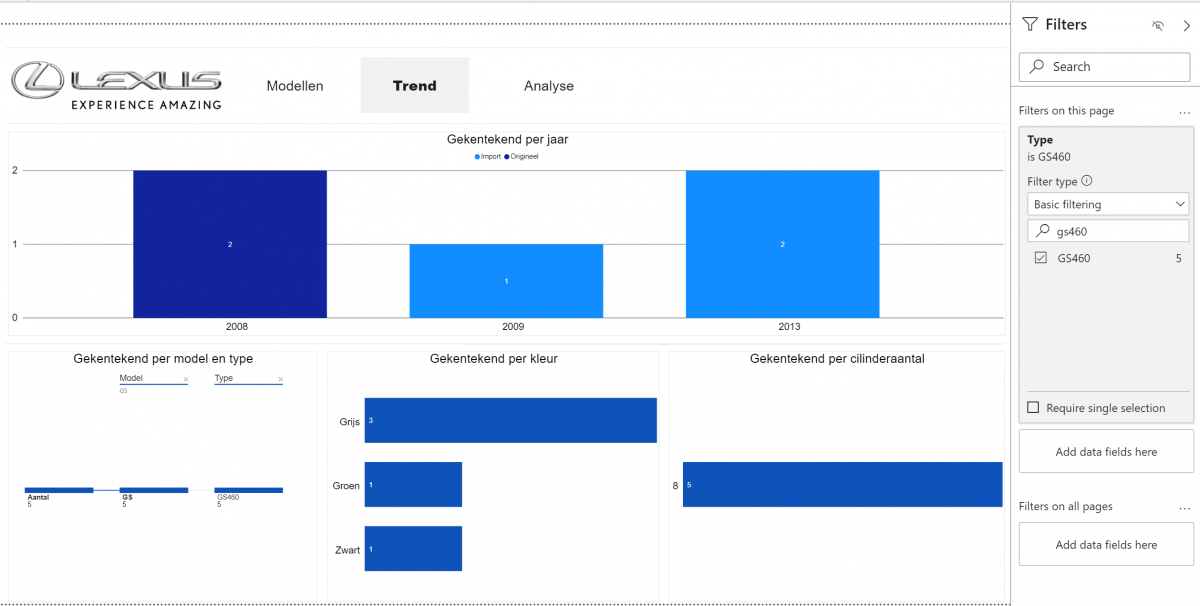1200x606 pixels.
Task: Click the Filters funnel icon
Action: click(x=1030, y=25)
